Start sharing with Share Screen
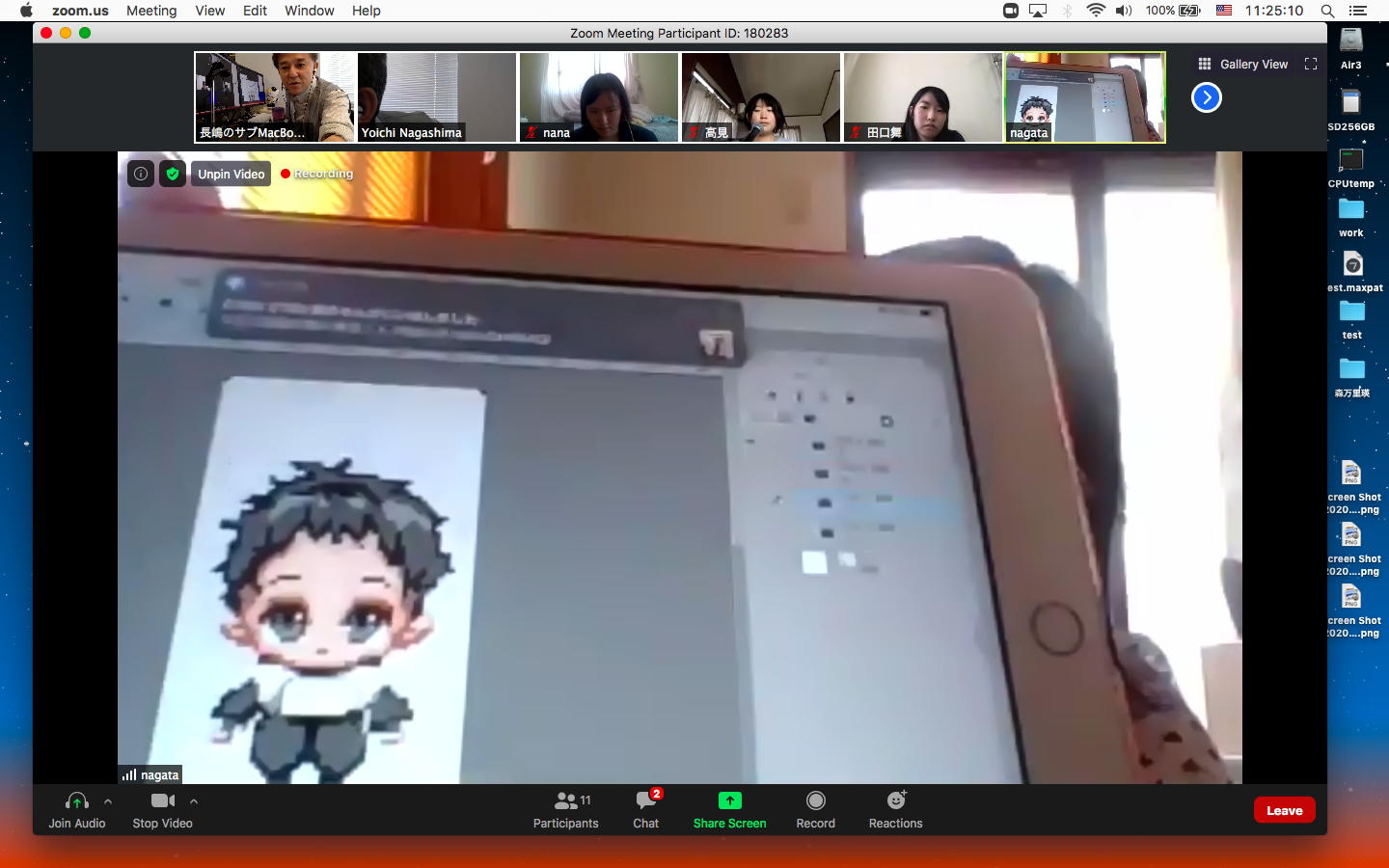Viewport: 1389px width, 868px height. click(x=729, y=810)
